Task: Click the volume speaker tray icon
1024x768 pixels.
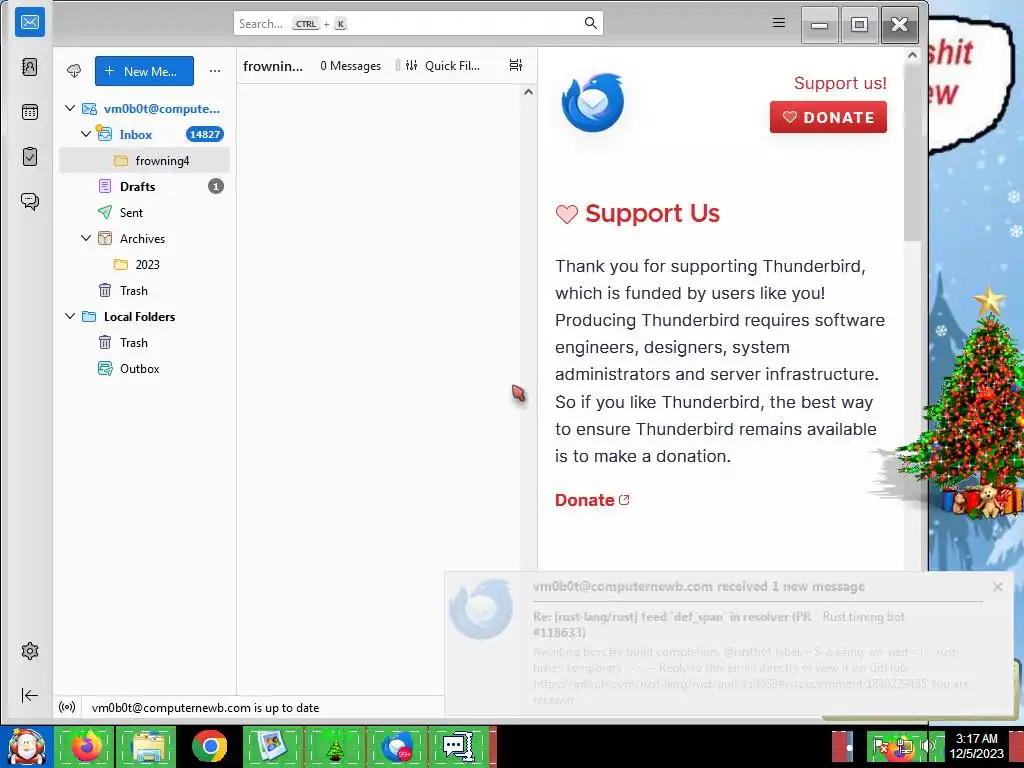Action: click(927, 746)
